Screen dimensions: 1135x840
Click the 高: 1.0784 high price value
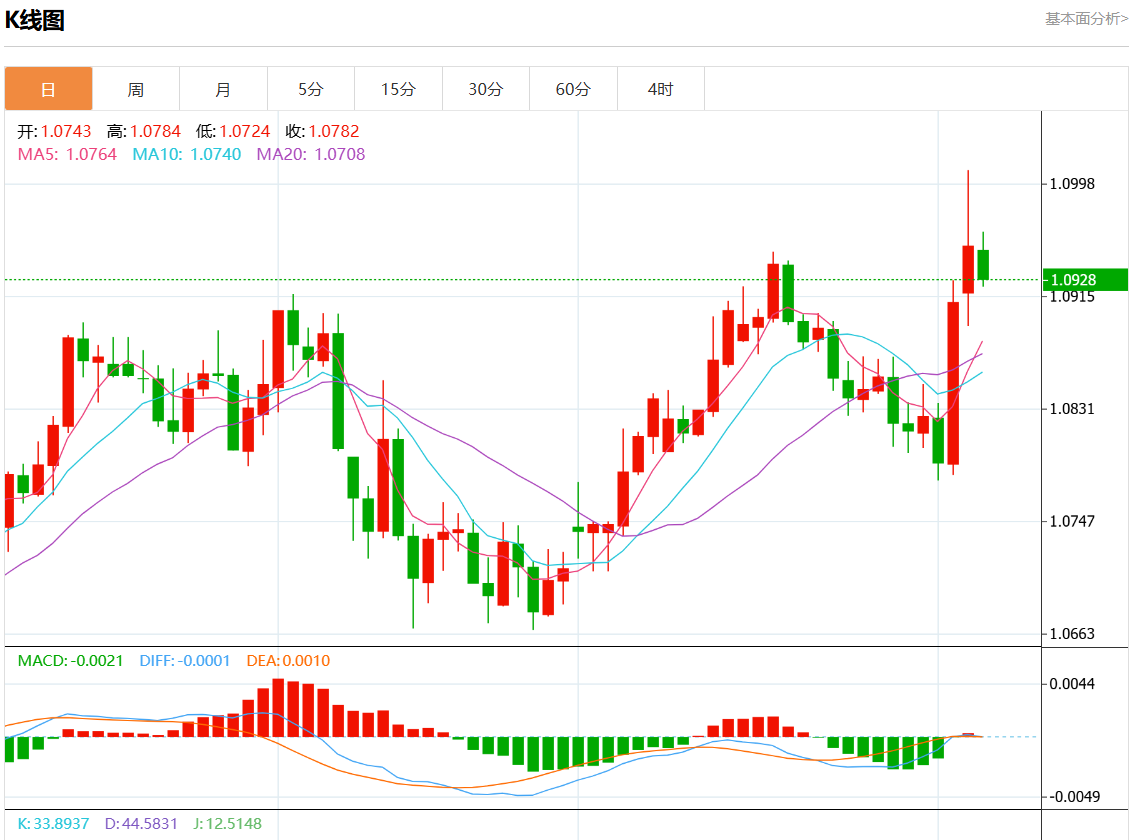tap(143, 131)
